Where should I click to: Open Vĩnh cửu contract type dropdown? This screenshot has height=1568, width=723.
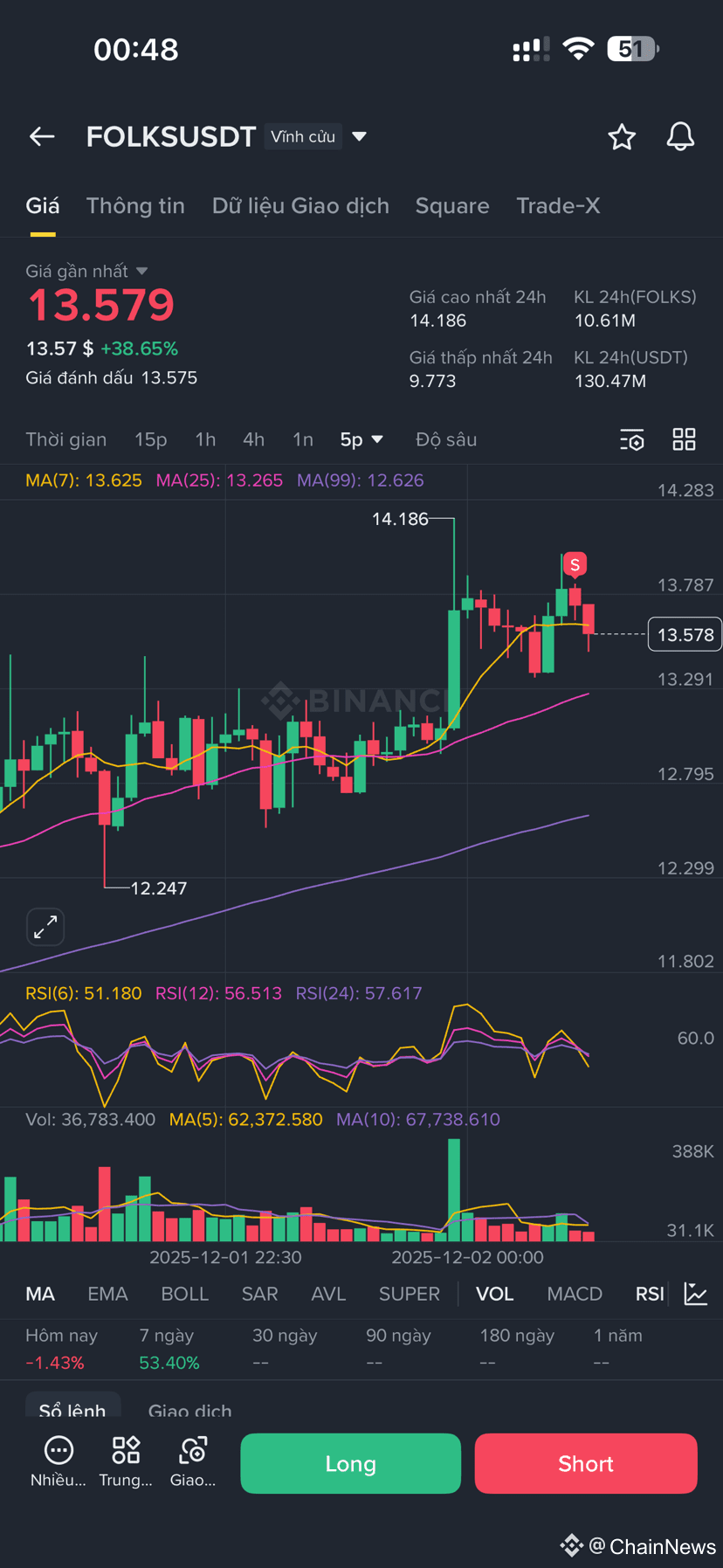316,136
